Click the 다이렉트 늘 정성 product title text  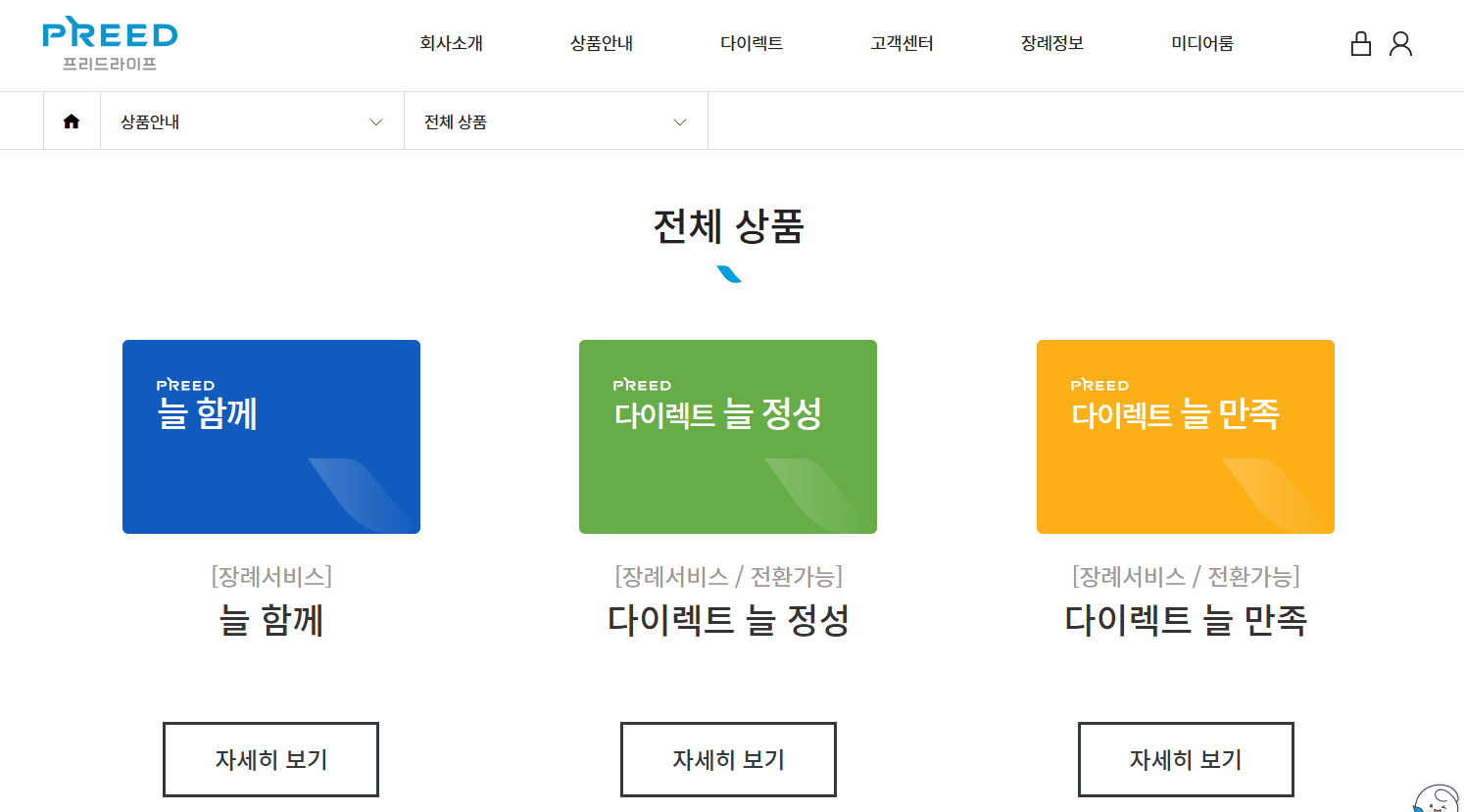click(x=728, y=620)
